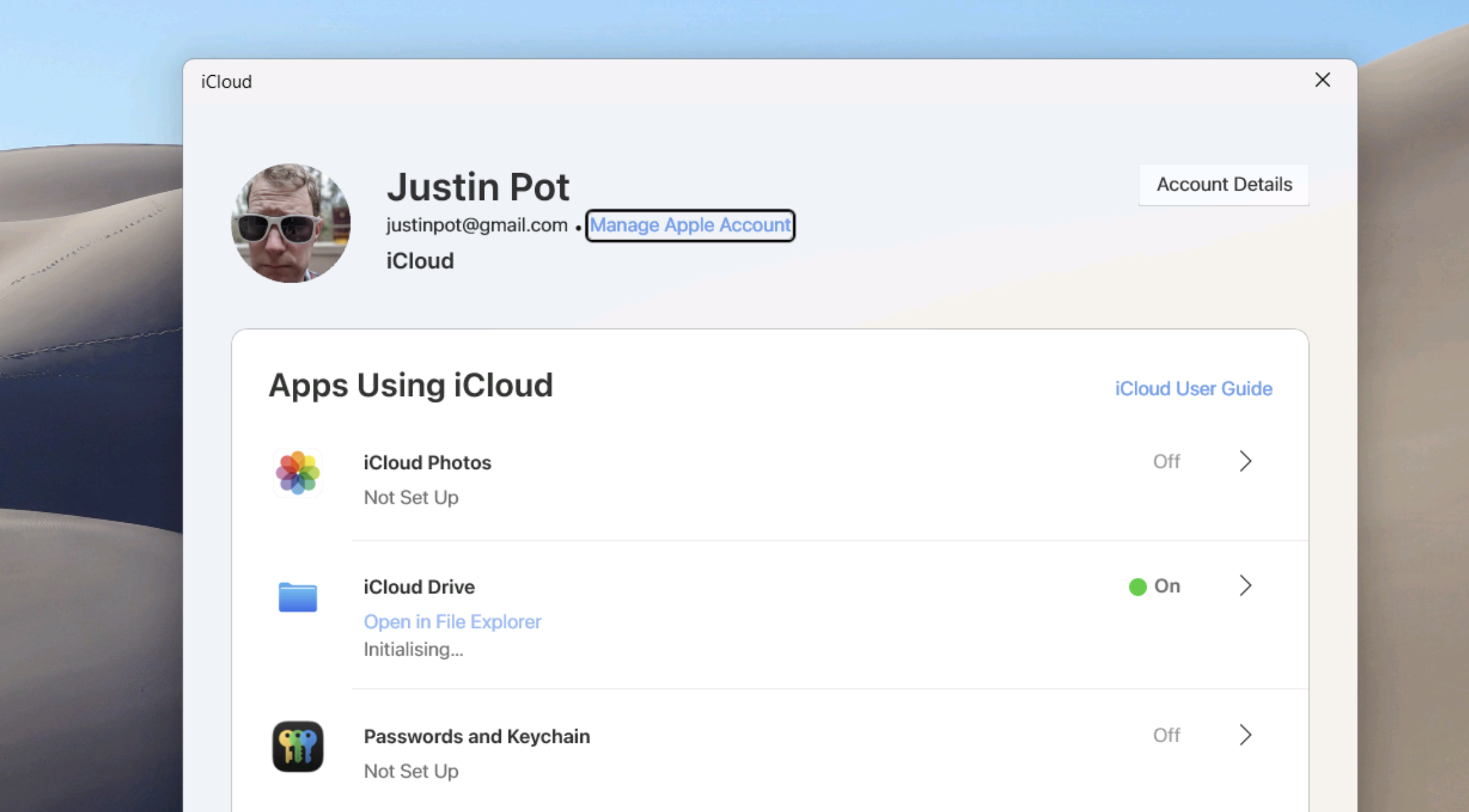Open Account Details
The height and width of the screenshot is (812, 1469).
pos(1224,185)
